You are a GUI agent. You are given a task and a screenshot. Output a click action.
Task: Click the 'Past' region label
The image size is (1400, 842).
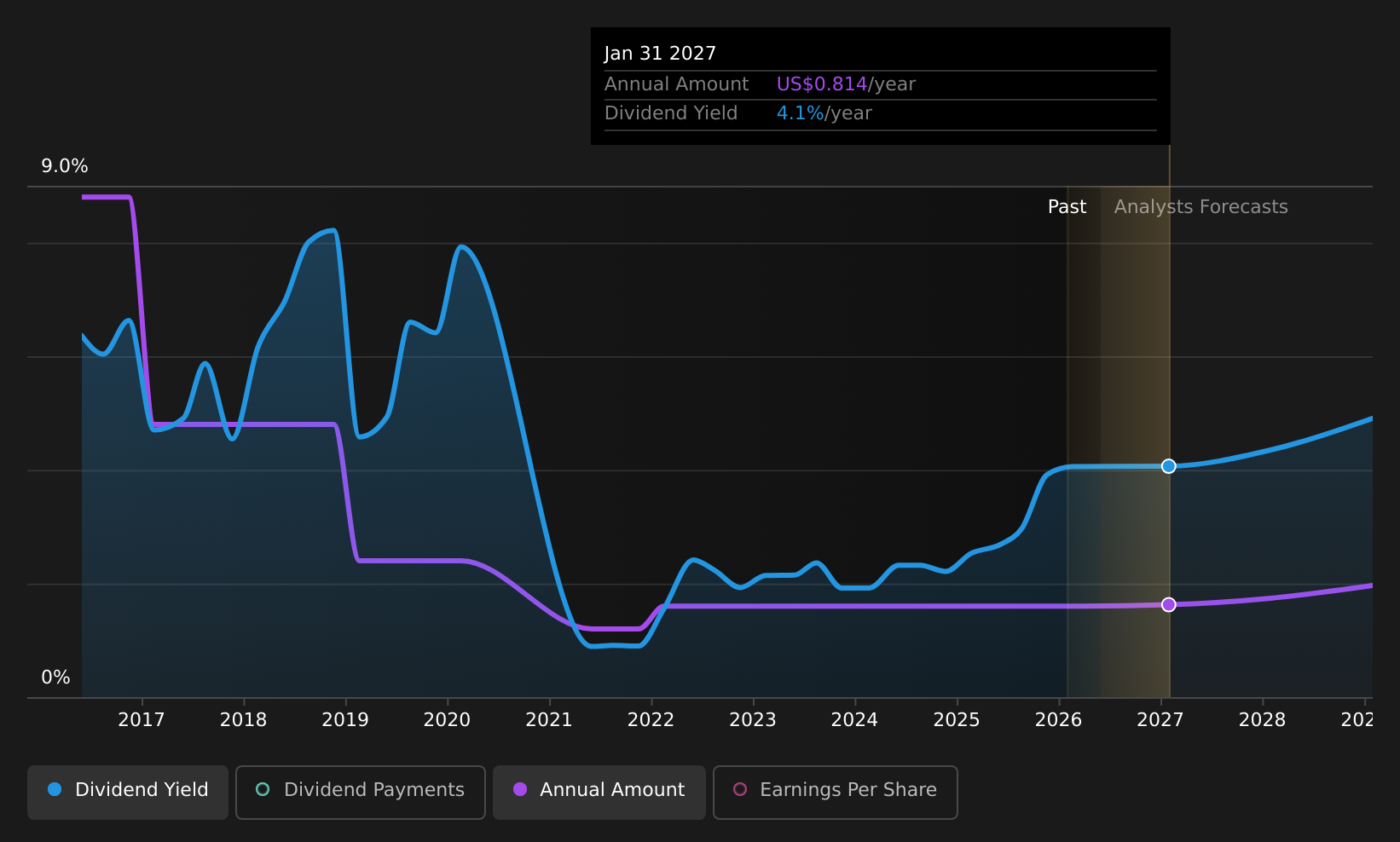click(x=1067, y=207)
